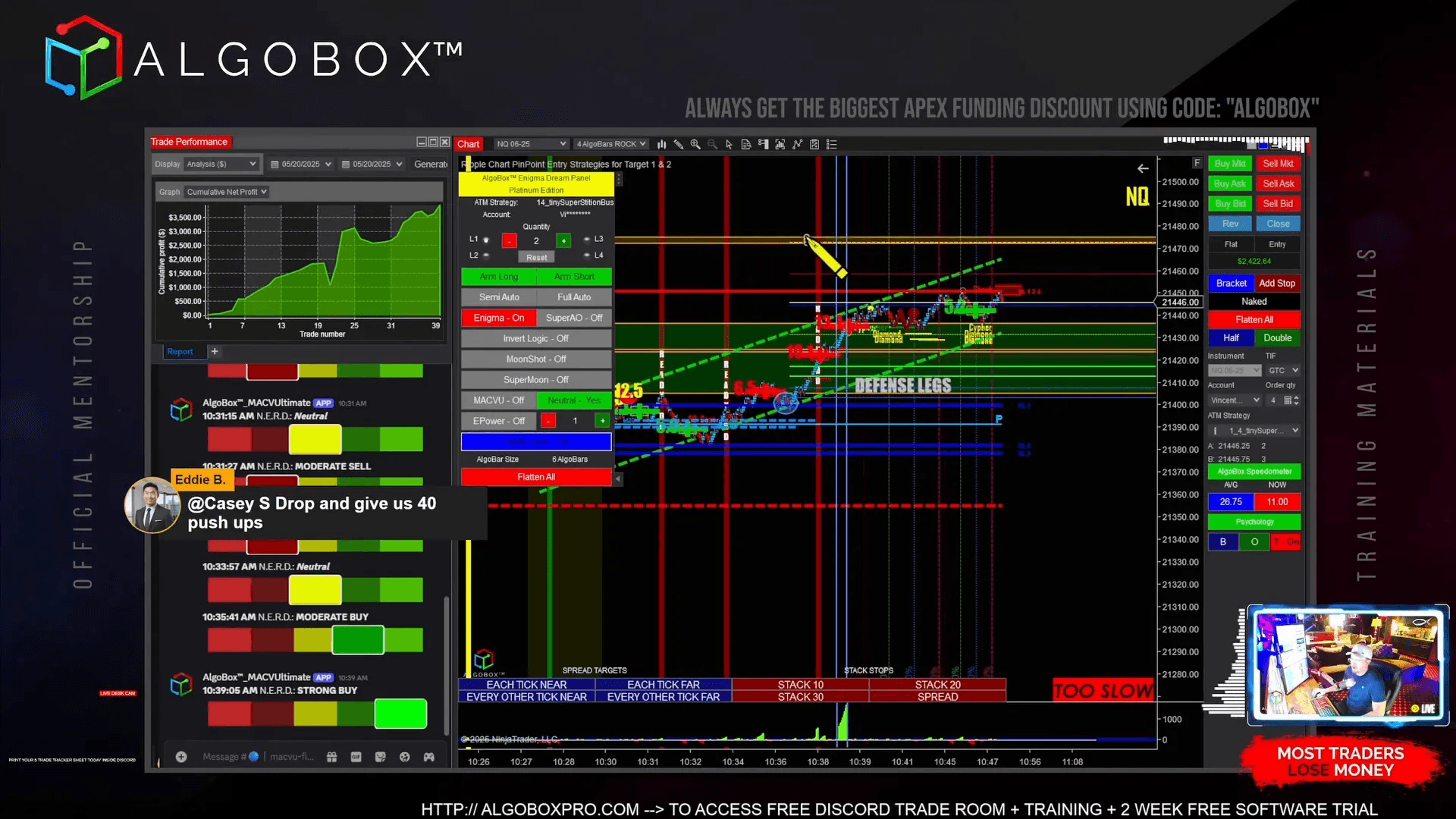Select the L4 radio button
1456x819 pixels.
(586, 256)
